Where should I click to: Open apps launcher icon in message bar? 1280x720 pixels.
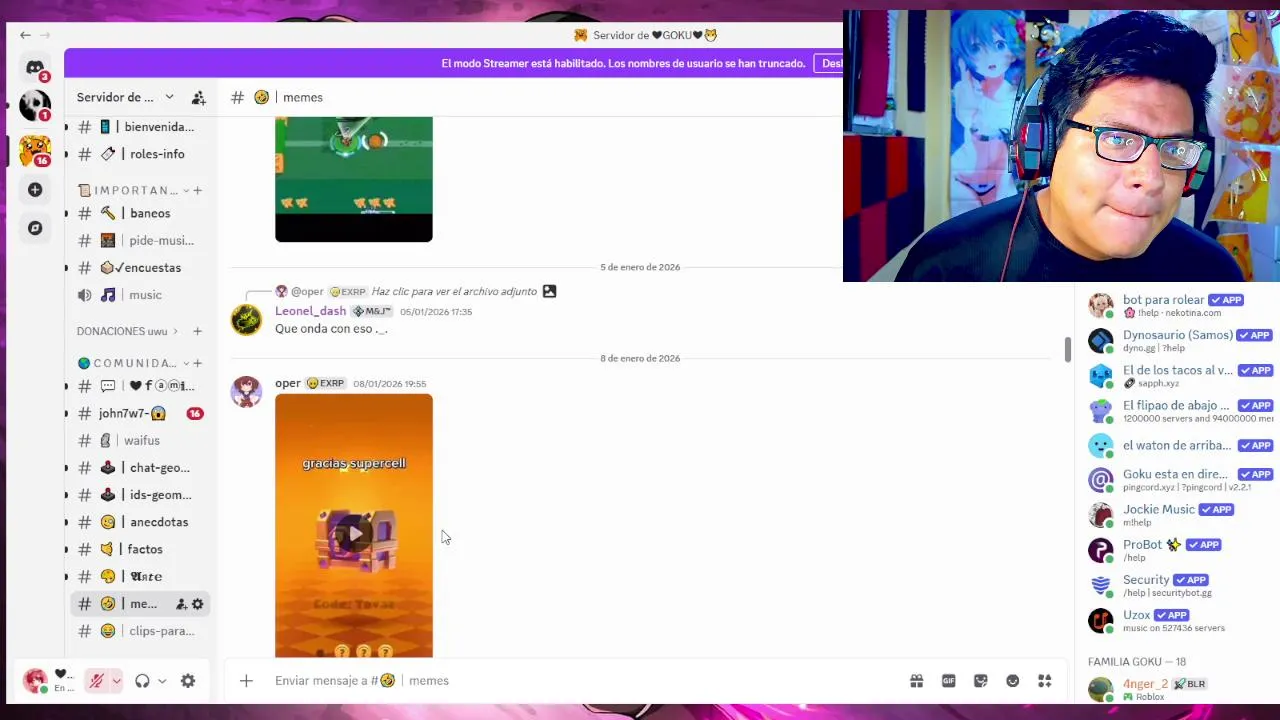(x=1044, y=681)
